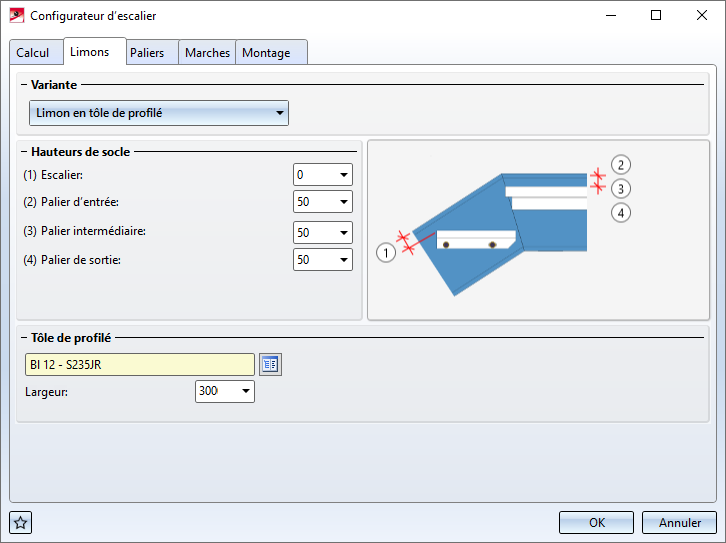
Task: Click circled number 3 in diagram
Action: tap(621, 188)
